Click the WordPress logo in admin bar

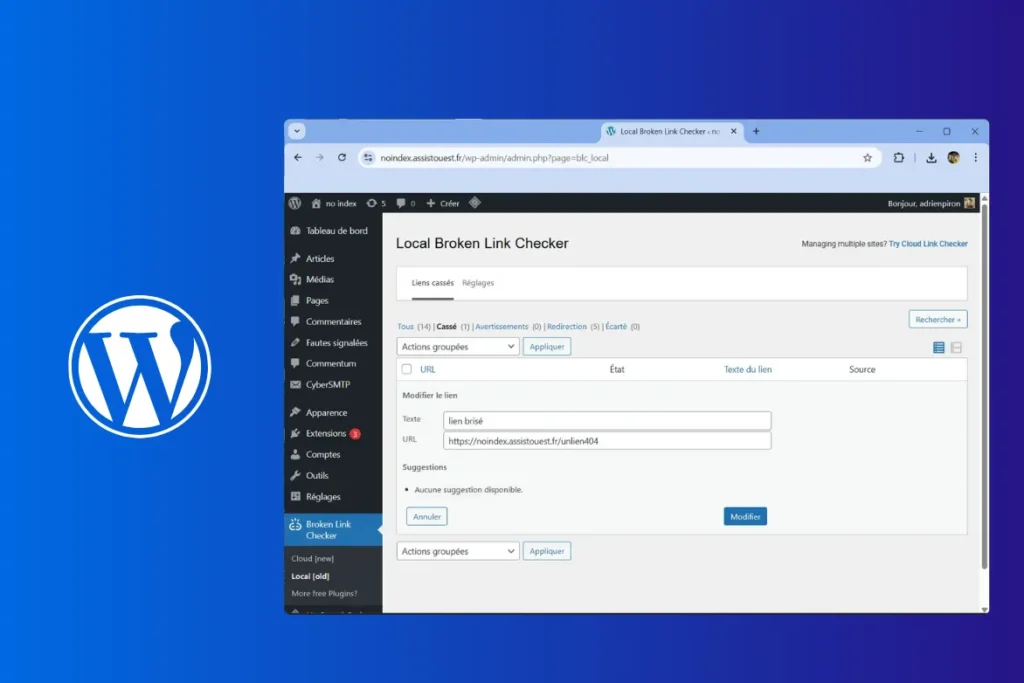295,203
